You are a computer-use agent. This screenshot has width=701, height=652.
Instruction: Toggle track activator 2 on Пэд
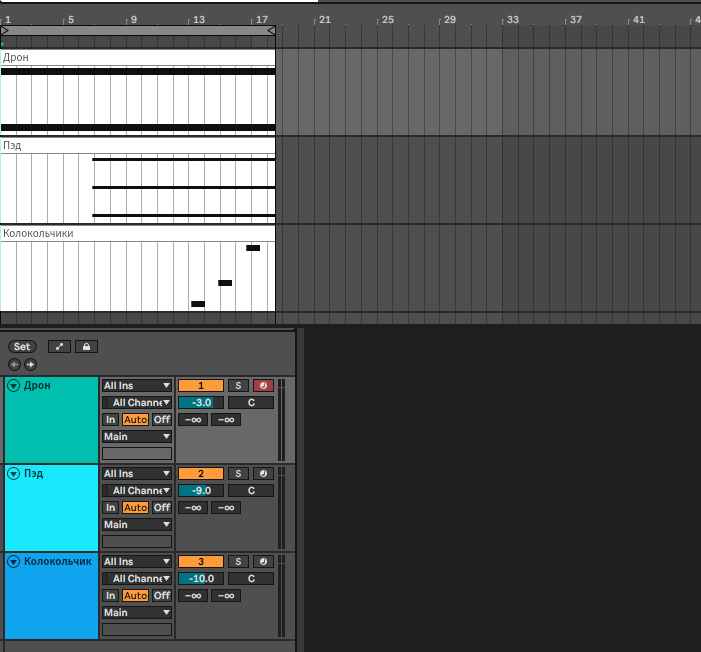click(x=201, y=474)
